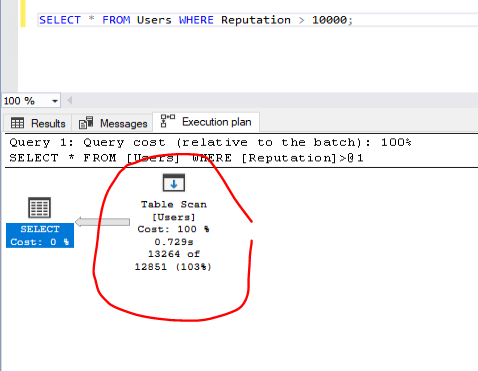Click the SELECT result grid icon

39,207
